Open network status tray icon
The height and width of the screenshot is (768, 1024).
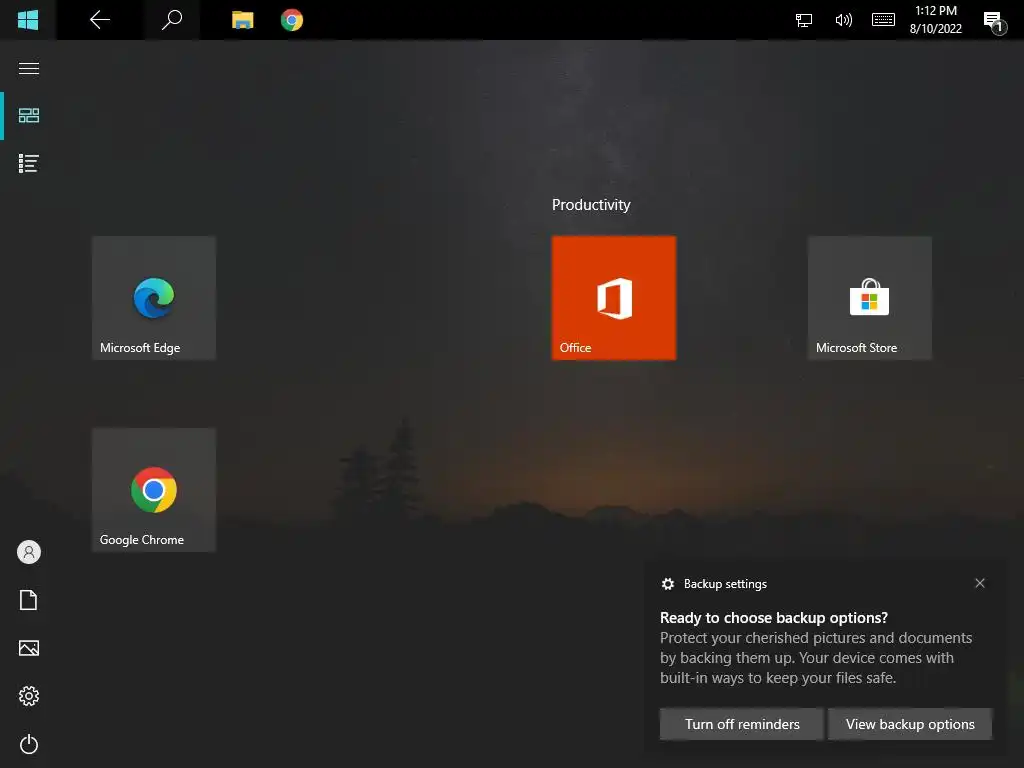click(x=804, y=20)
